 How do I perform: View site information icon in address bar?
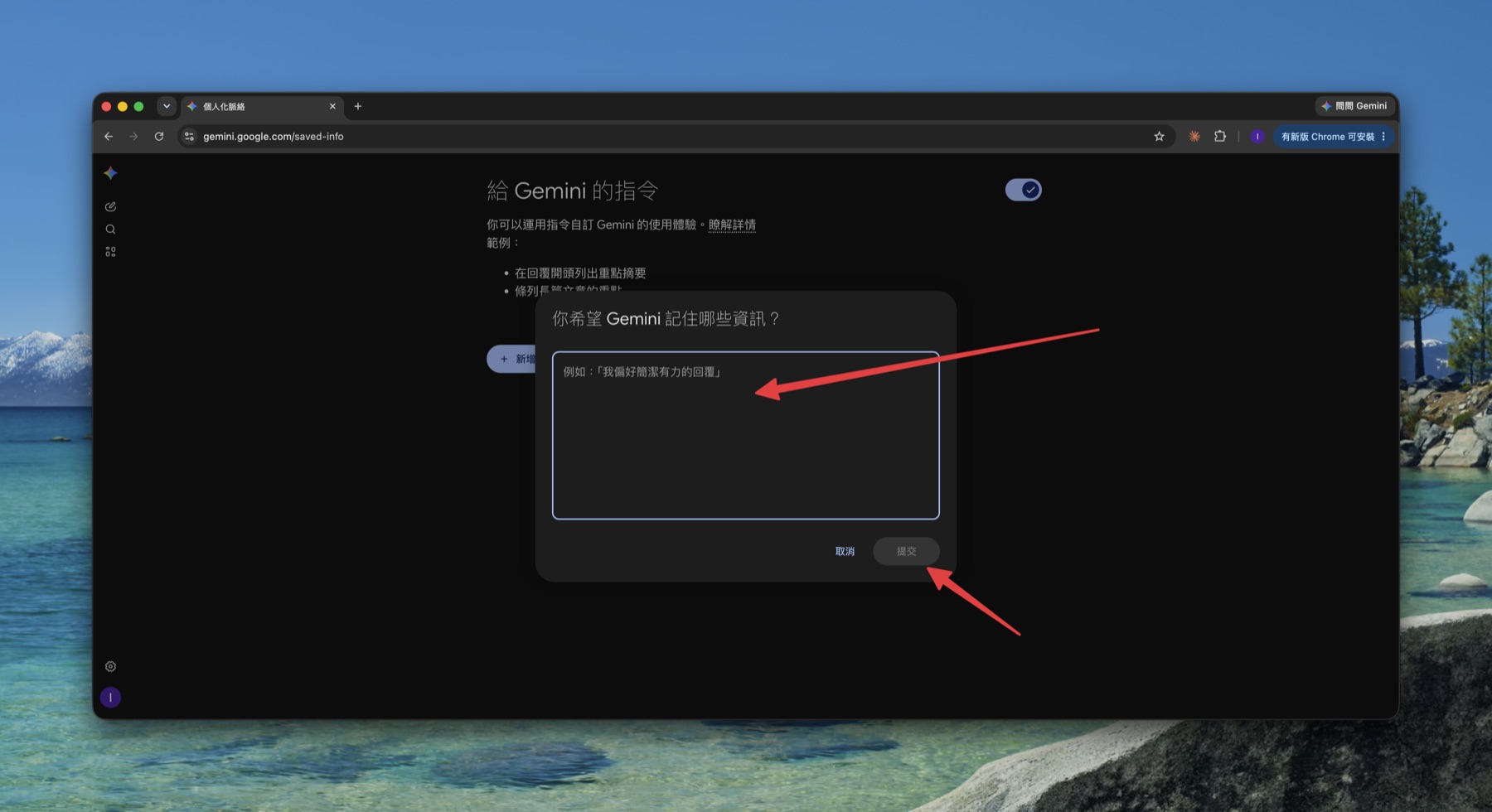coord(189,137)
